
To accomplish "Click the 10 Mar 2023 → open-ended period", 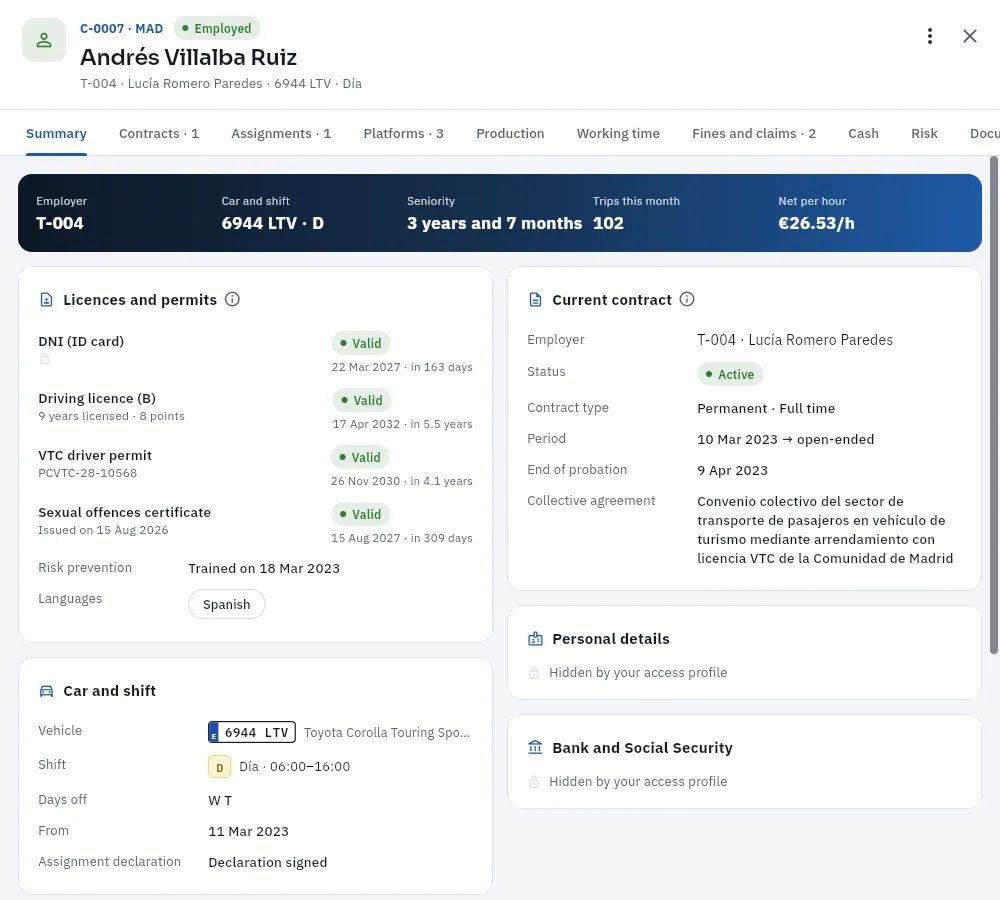I will tap(785, 439).
